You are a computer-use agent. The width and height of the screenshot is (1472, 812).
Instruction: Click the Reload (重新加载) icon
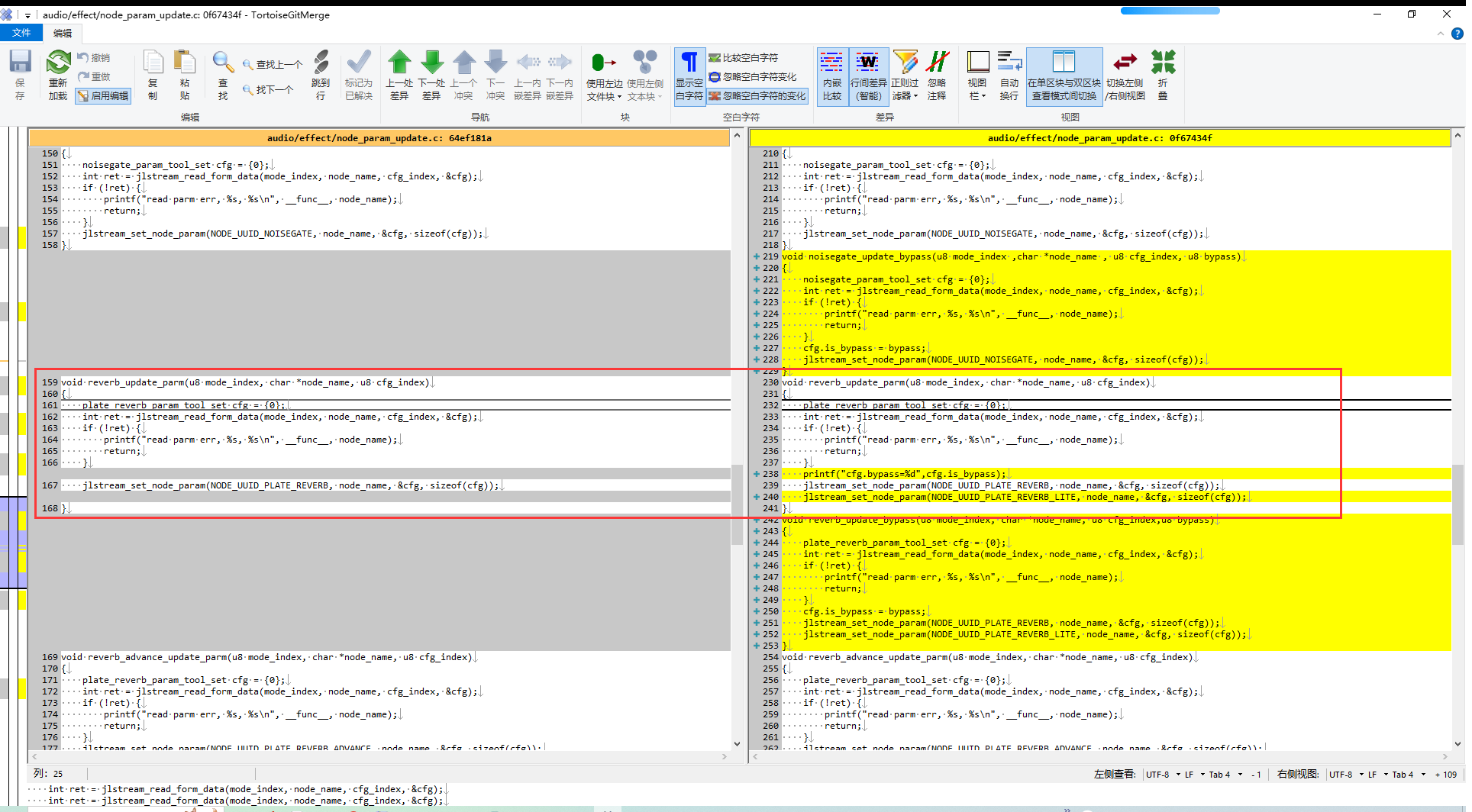[x=58, y=75]
